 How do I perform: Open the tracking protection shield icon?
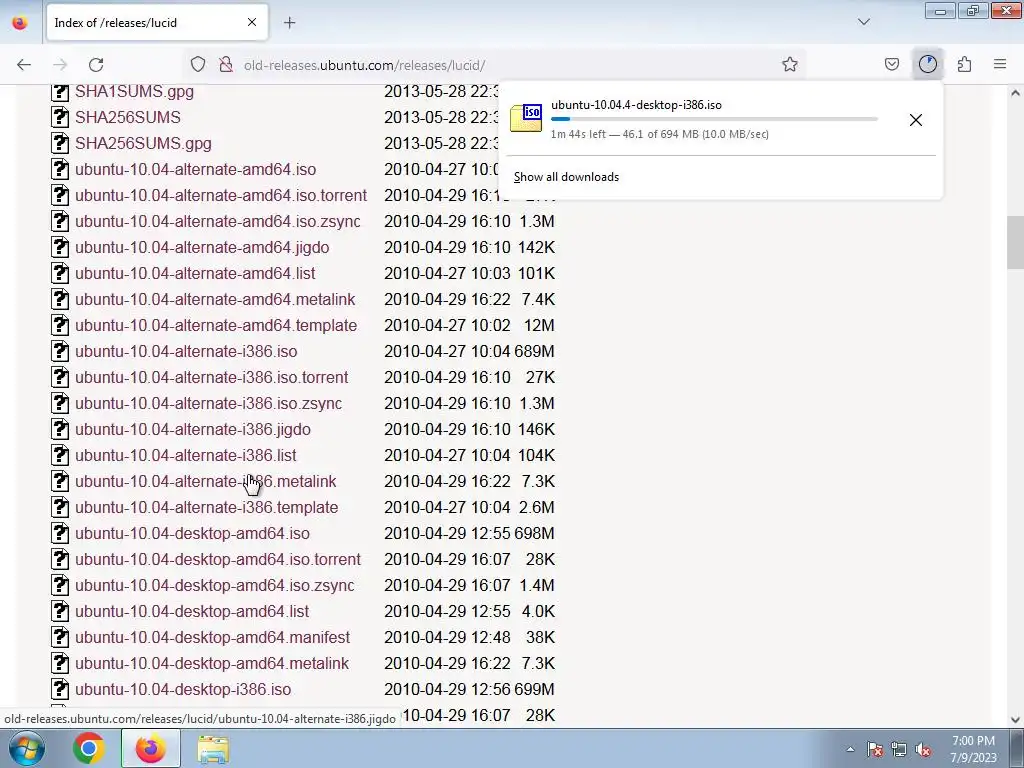(x=198, y=65)
